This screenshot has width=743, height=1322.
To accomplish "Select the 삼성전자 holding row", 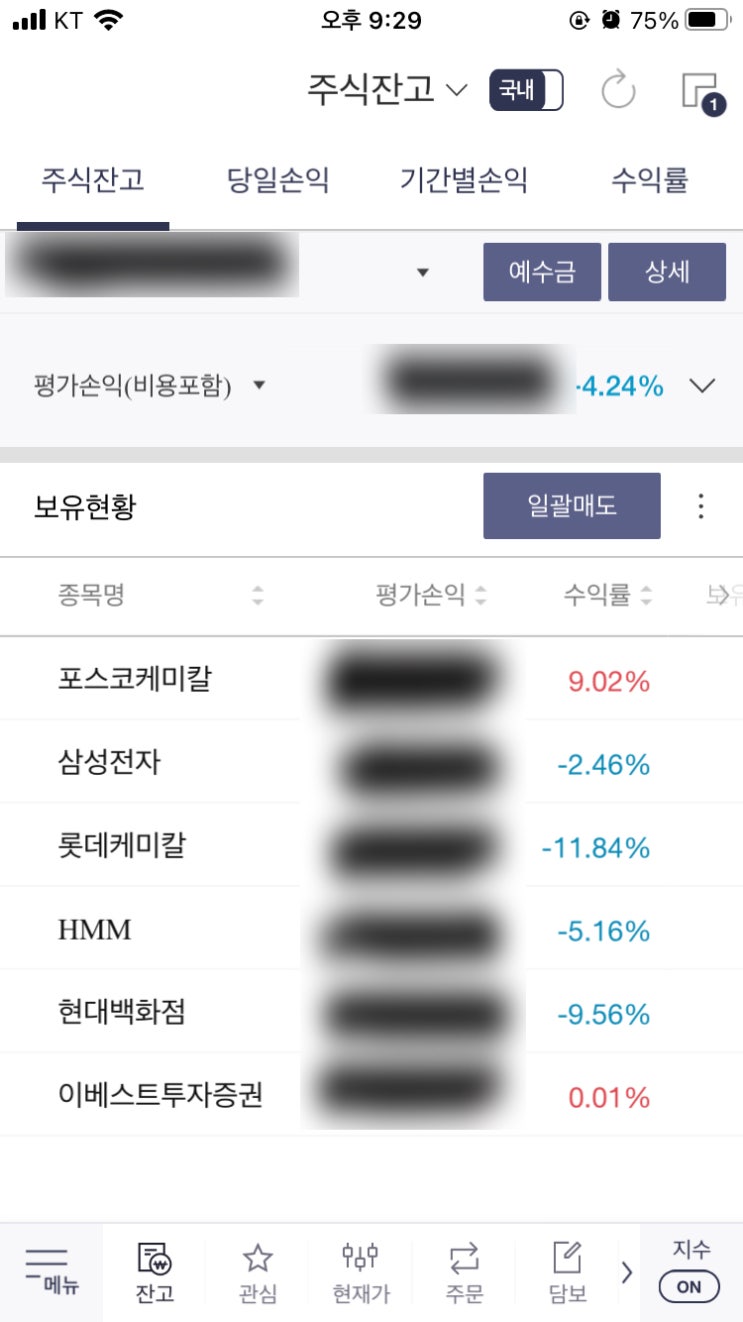I will pyautogui.click(x=110, y=763).
